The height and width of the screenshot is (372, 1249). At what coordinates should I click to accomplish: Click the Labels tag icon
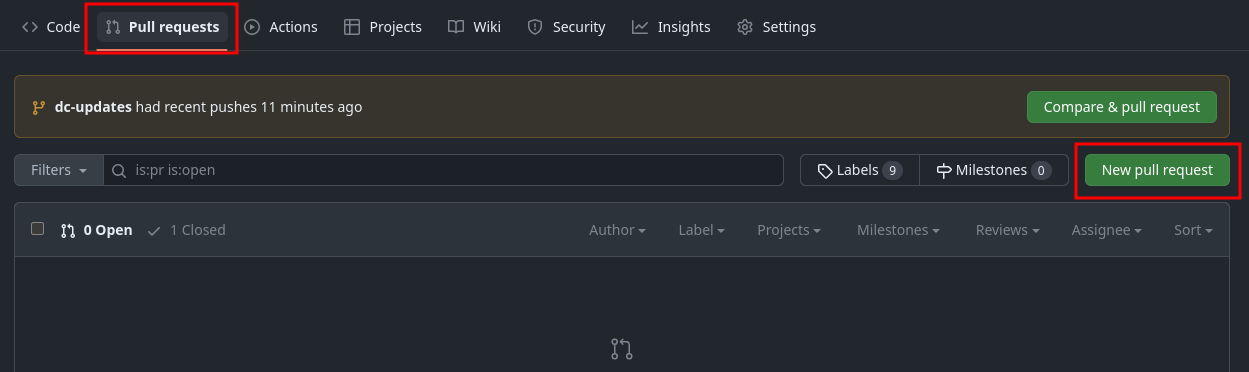coord(825,171)
